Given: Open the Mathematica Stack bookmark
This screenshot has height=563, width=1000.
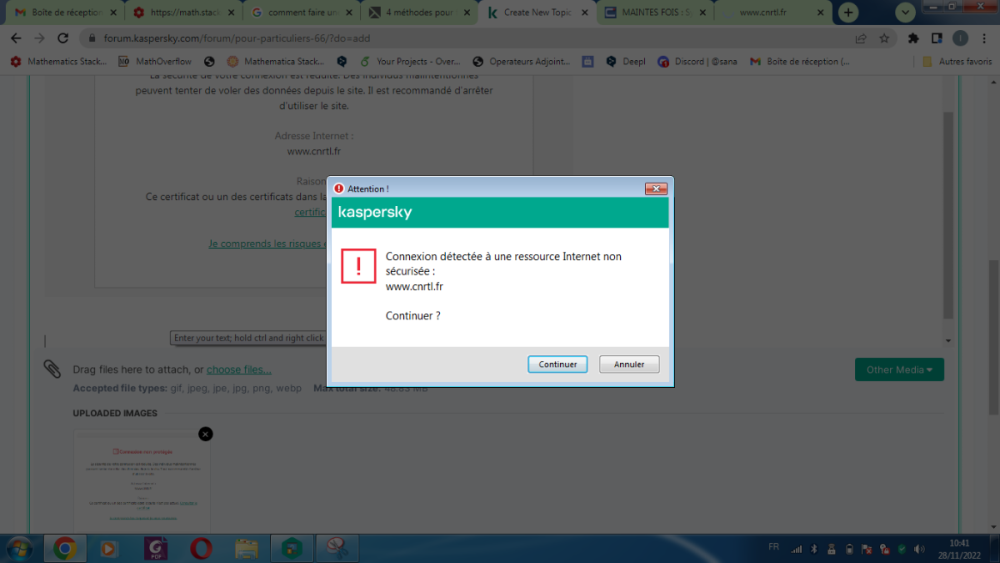Looking at the screenshot, I should 276,61.
